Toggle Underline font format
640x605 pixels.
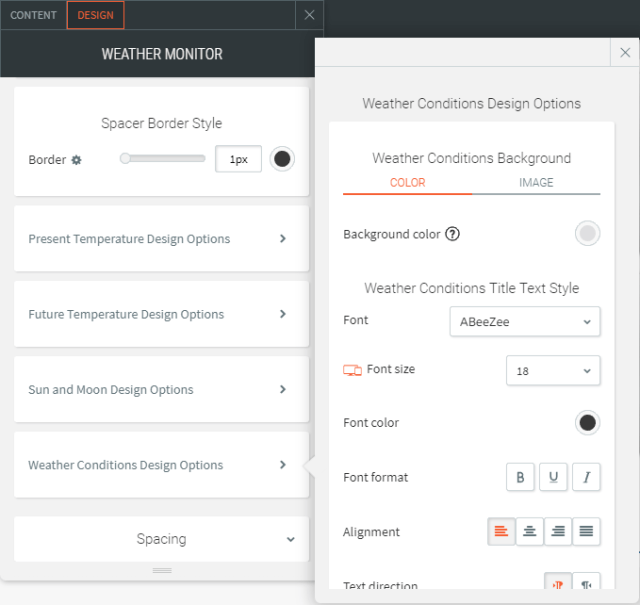tap(553, 477)
